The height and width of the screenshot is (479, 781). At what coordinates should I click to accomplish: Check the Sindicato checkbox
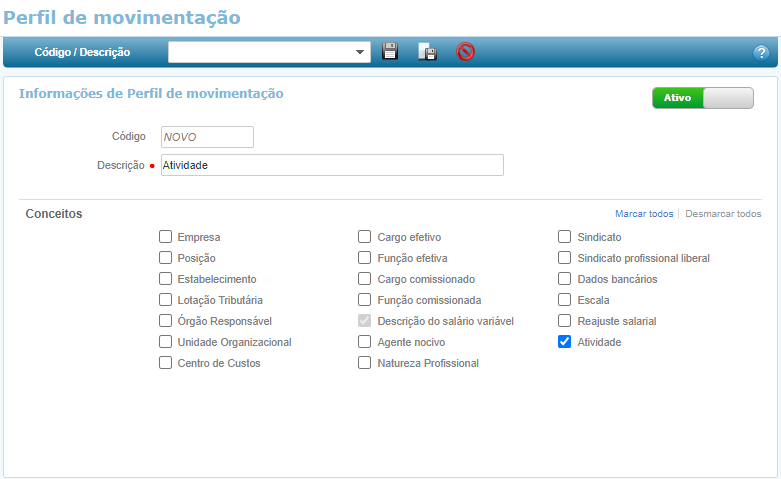point(565,237)
